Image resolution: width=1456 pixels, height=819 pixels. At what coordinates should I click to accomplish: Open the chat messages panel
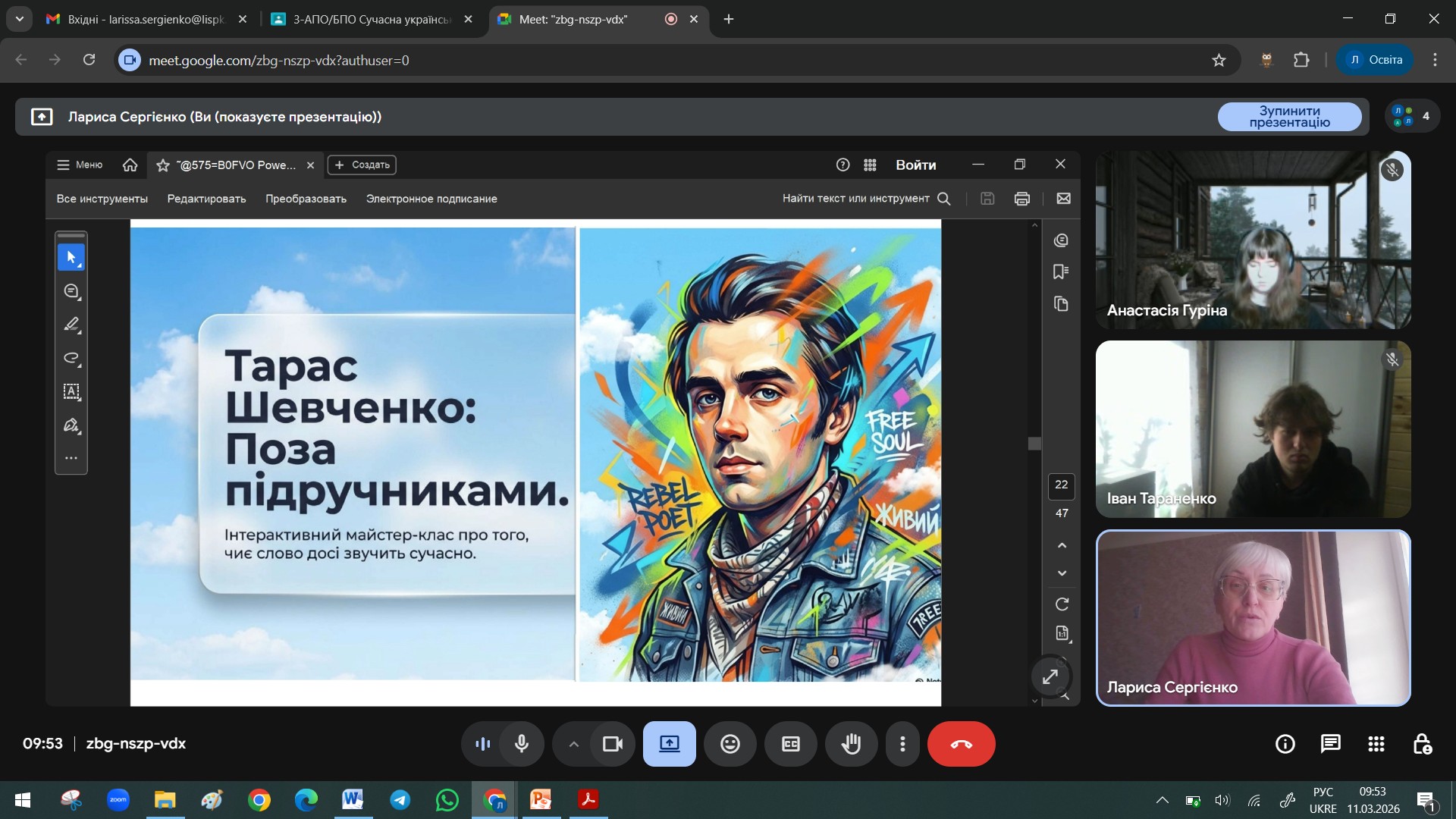pos(1330,744)
